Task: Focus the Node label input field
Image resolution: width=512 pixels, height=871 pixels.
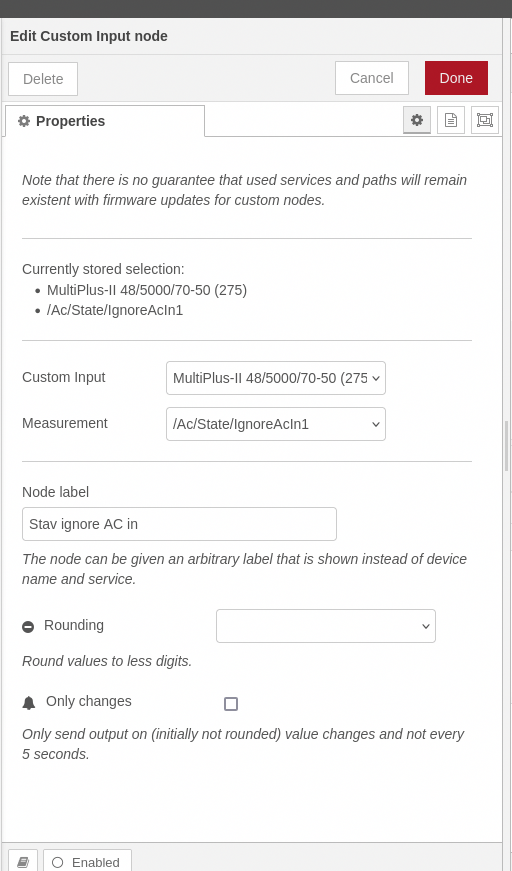Action: [179, 524]
